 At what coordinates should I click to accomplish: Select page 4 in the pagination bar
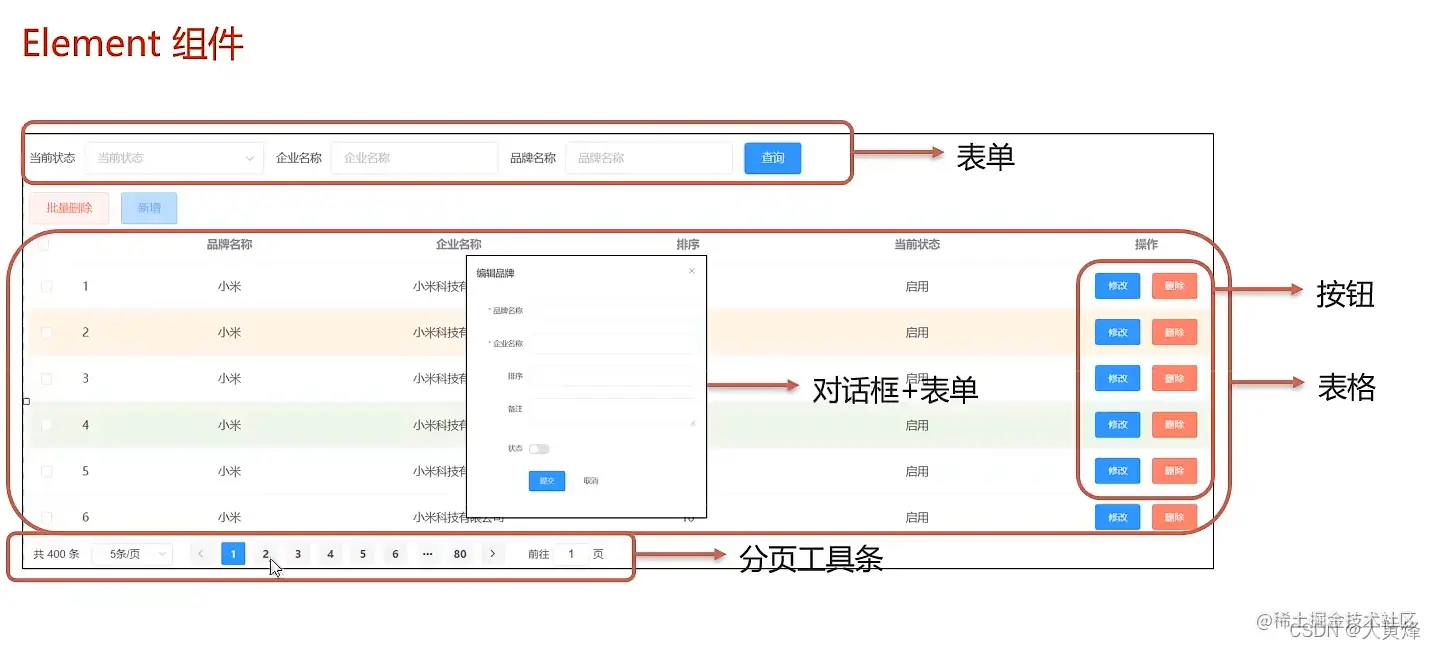329,553
